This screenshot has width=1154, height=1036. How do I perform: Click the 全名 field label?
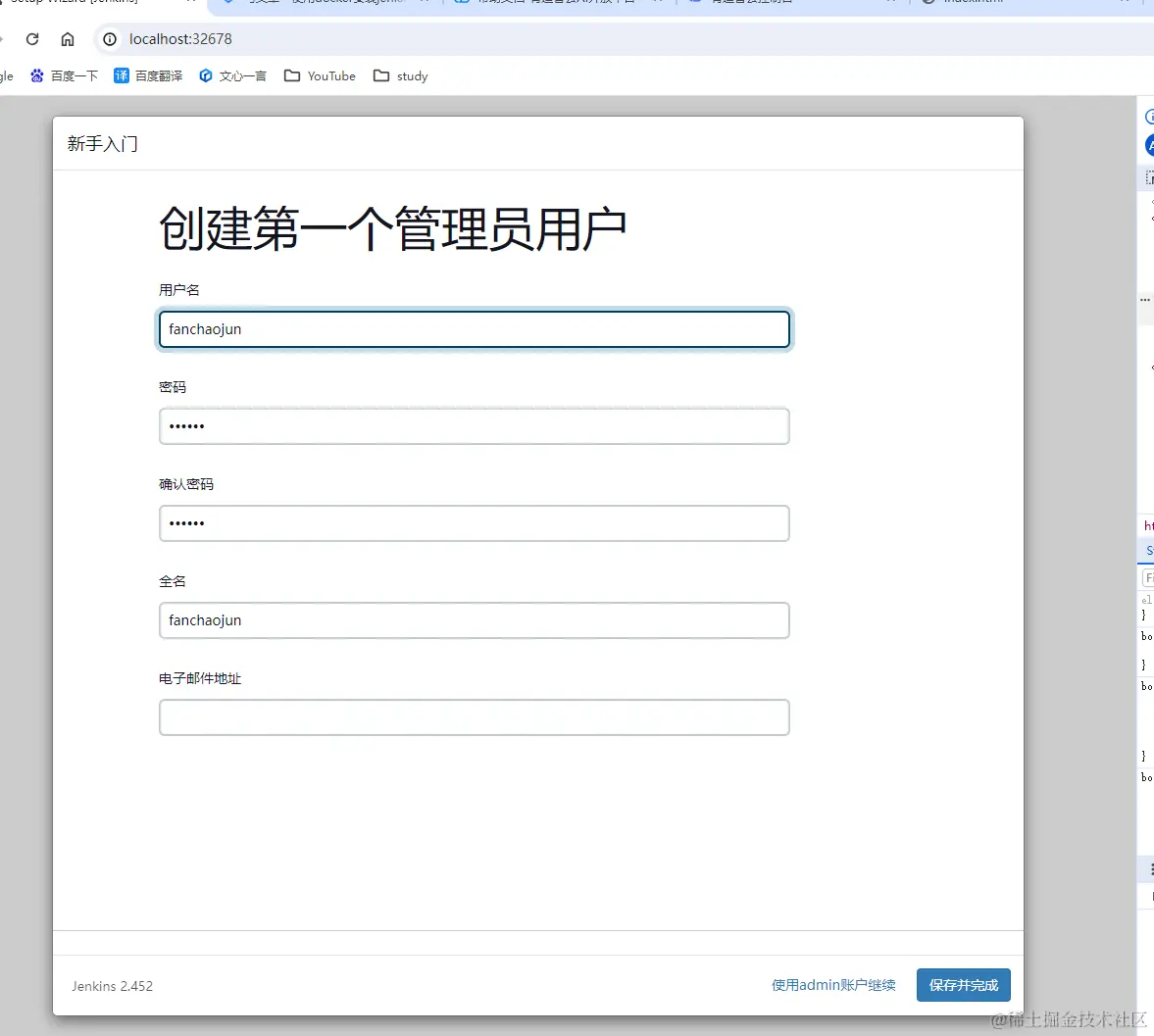click(x=173, y=581)
